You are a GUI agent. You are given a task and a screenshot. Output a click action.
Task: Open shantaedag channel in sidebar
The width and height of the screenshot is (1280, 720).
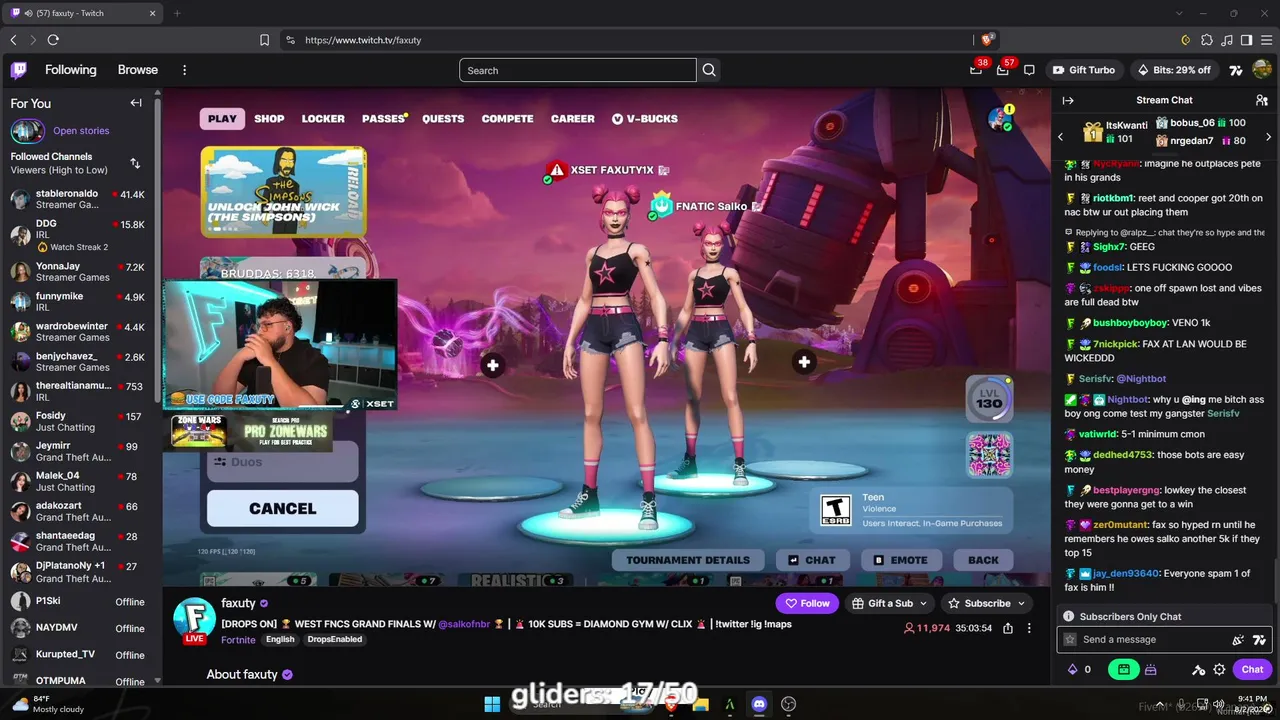(77, 541)
